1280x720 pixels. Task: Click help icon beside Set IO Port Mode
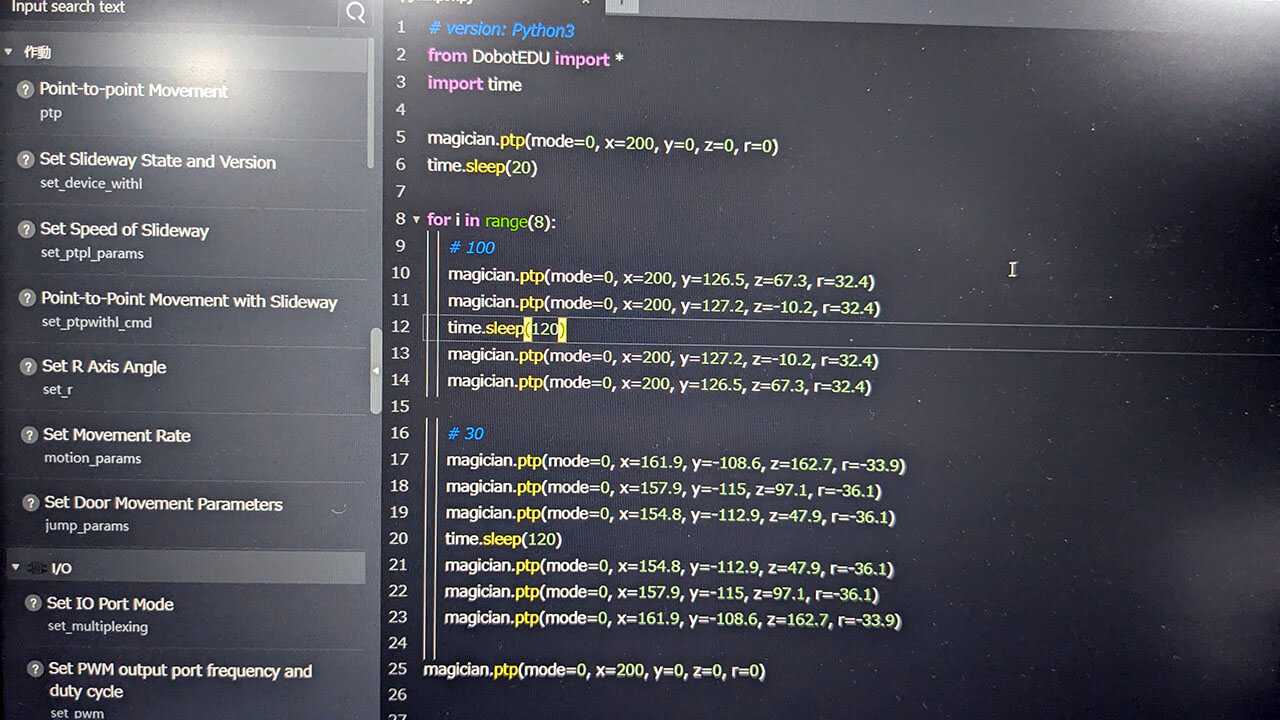click(x=33, y=603)
